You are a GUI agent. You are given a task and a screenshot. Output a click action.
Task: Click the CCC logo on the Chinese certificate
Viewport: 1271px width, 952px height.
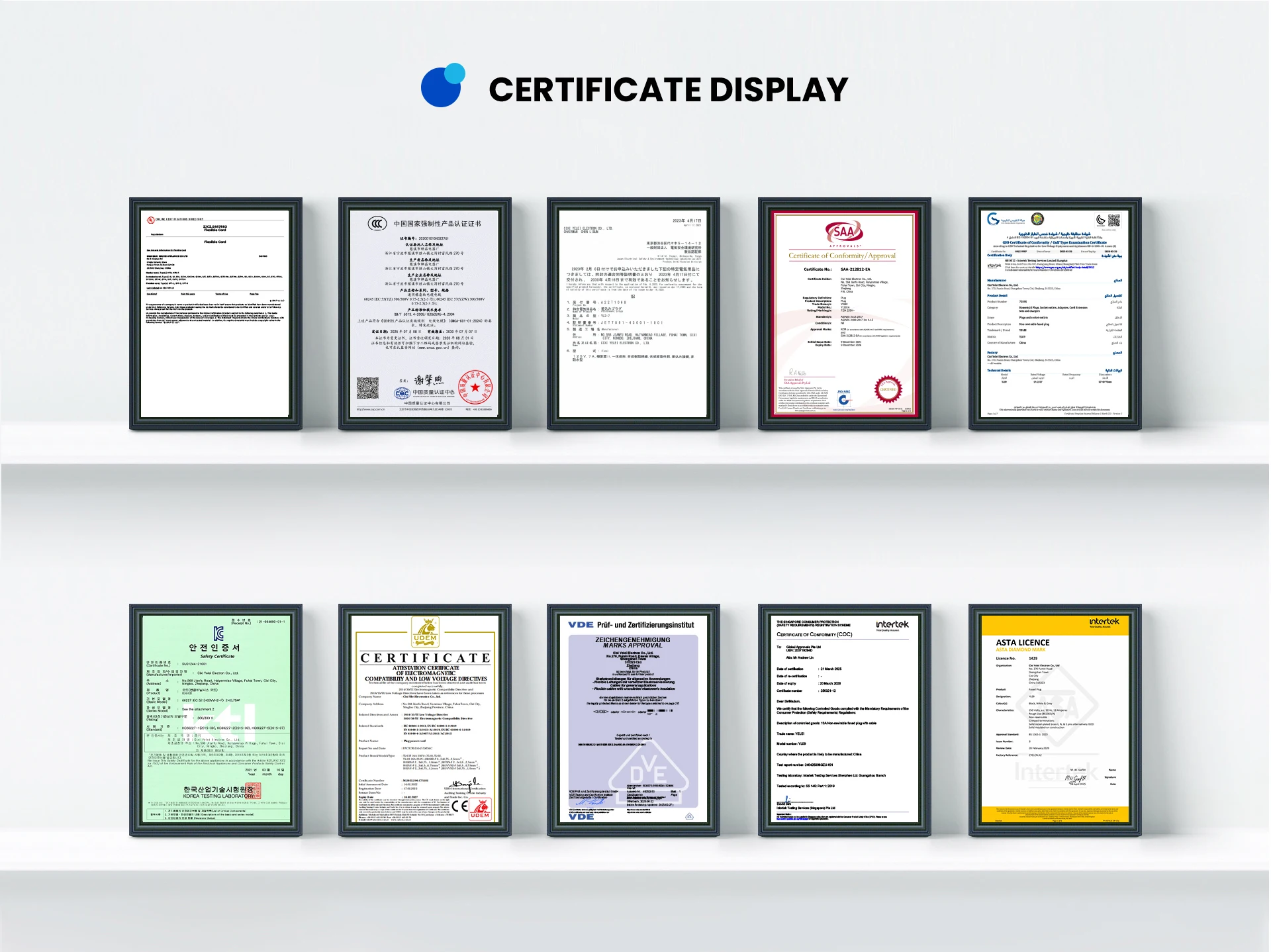point(377,224)
